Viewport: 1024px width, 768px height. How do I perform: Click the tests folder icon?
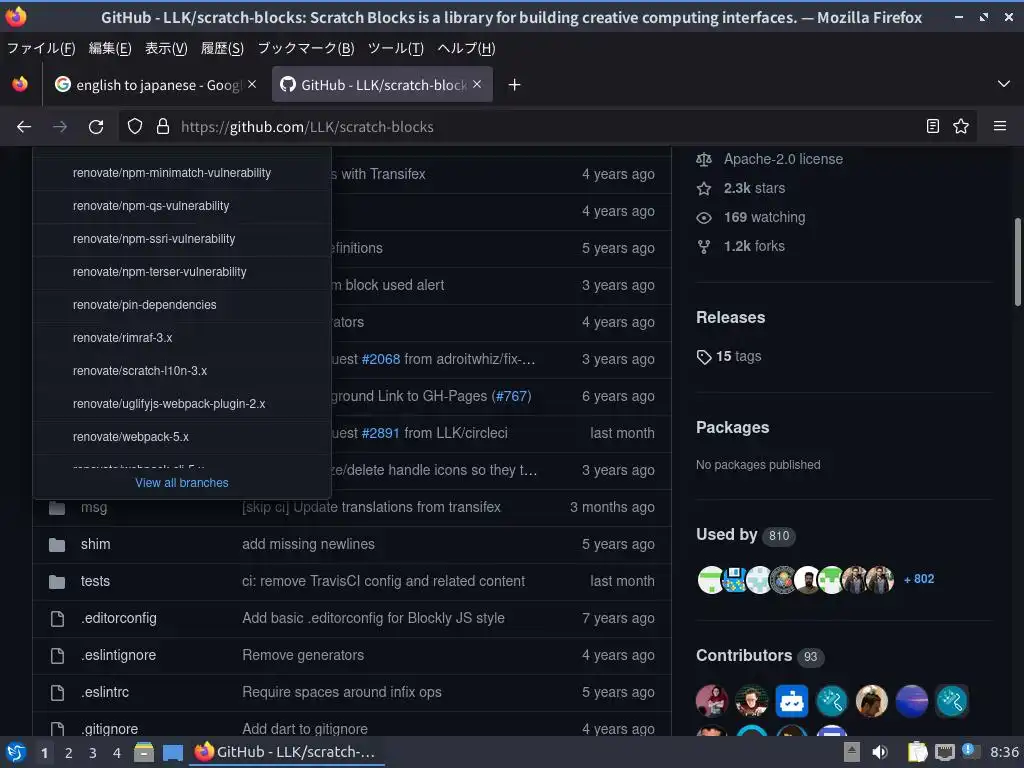(57, 581)
